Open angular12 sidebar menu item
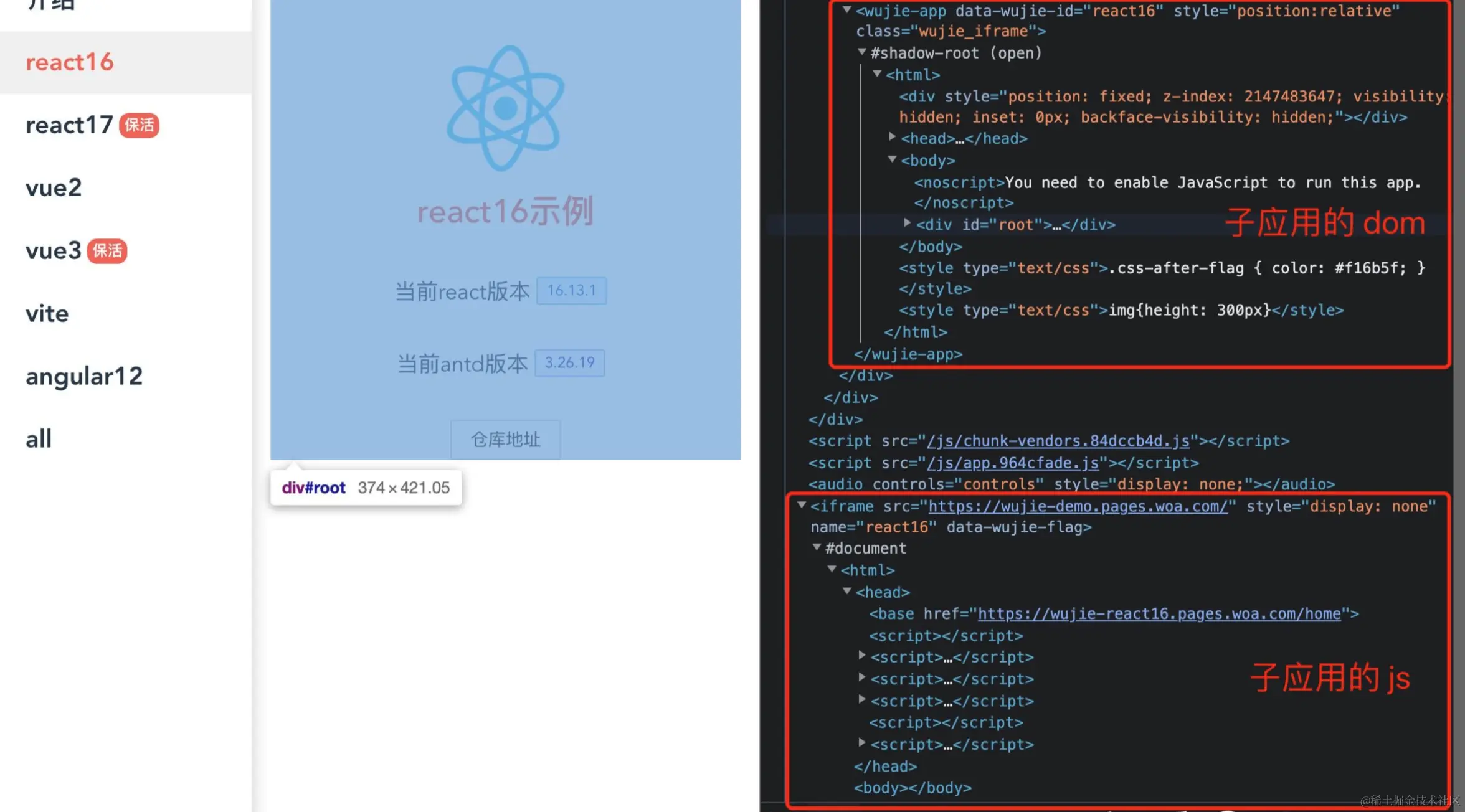Image resolution: width=1465 pixels, height=812 pixels. coord(84,376)
